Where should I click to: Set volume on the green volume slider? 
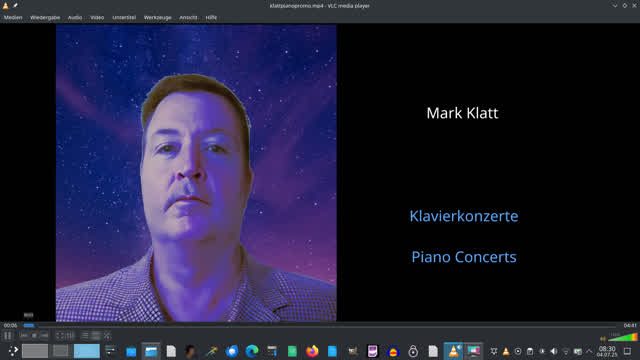point(623,337)
